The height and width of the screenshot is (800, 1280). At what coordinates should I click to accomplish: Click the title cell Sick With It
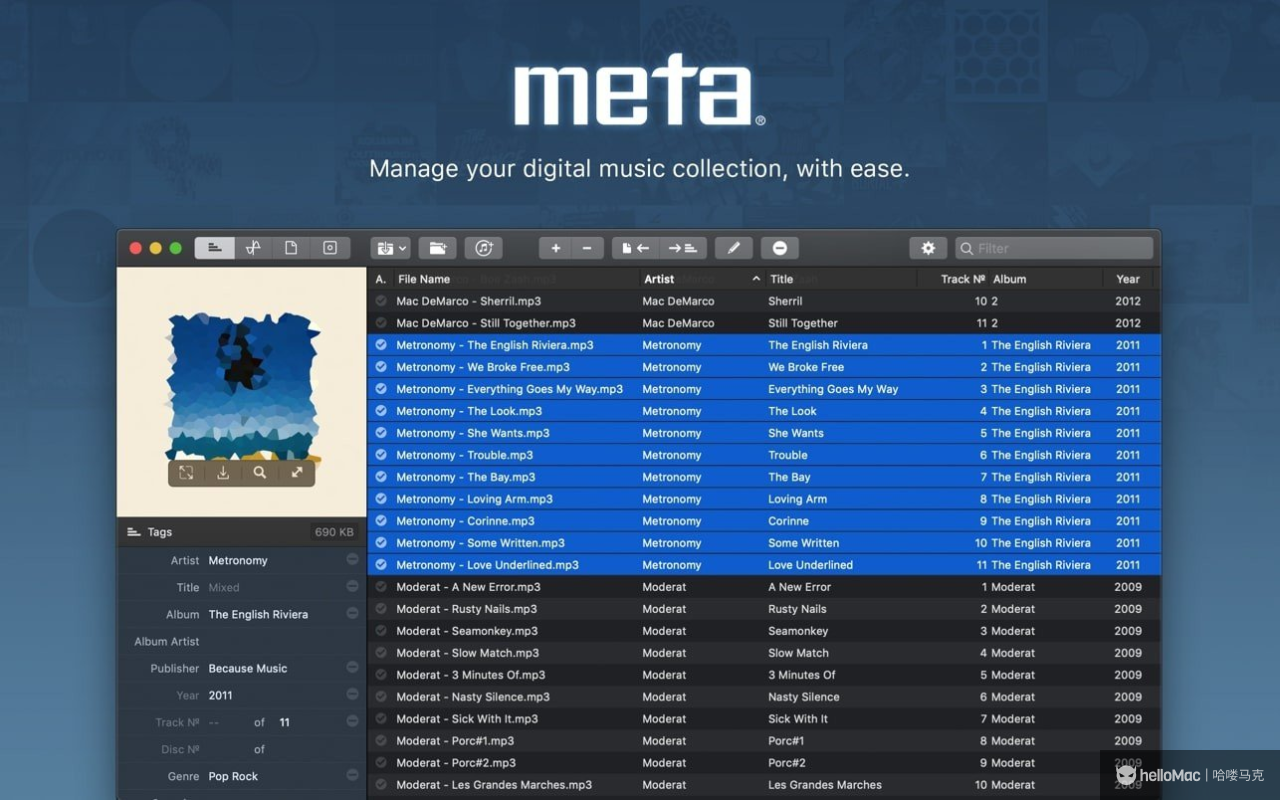coord(798,719)
